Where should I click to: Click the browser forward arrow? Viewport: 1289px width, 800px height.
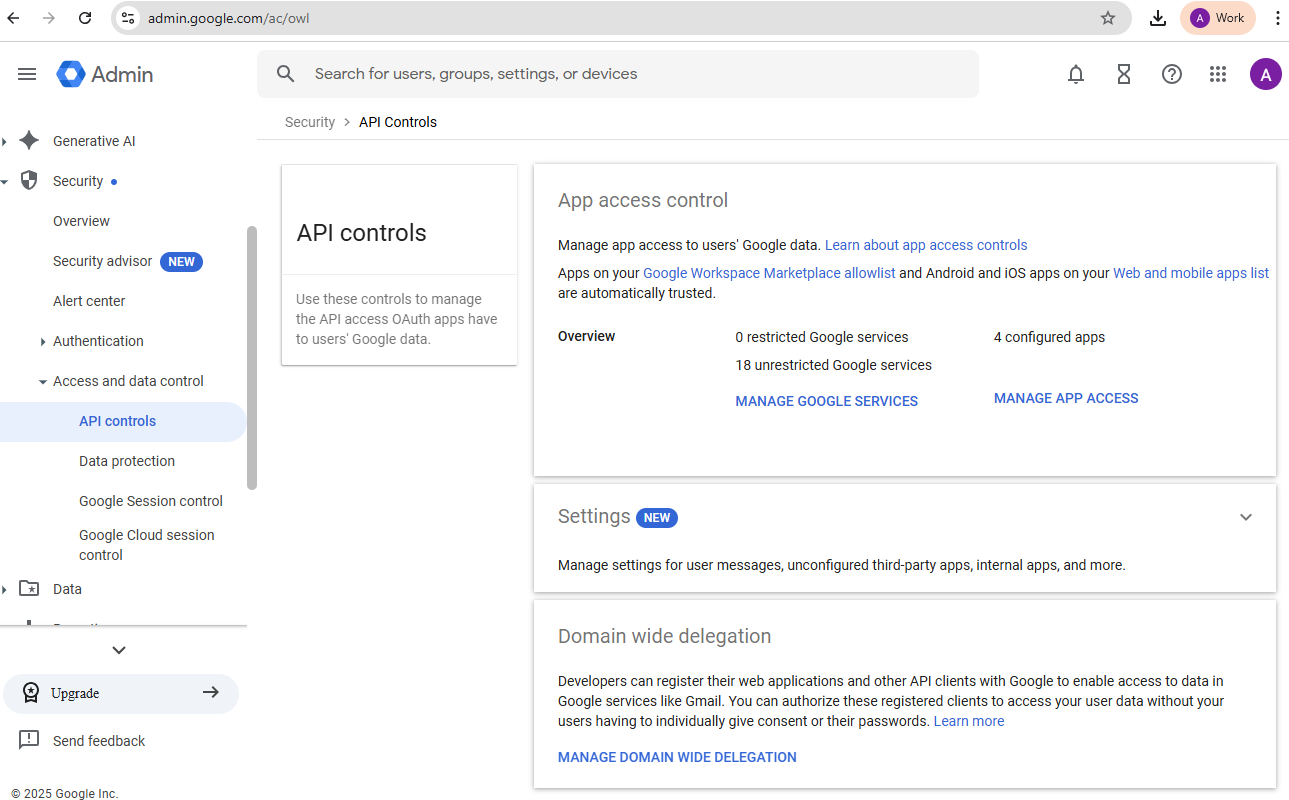coord(49,18)
